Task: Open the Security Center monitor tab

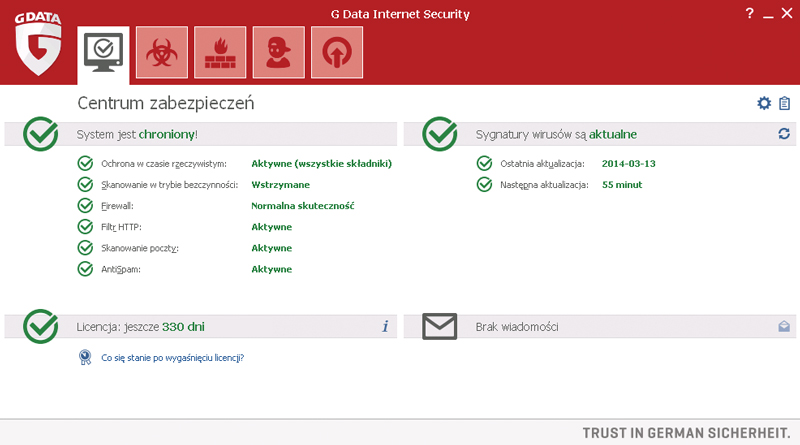Action: [104, 54]
